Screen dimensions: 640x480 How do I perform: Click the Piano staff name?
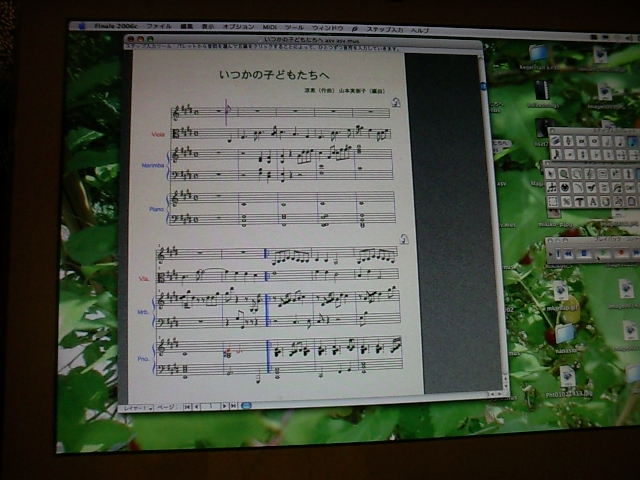tap(156, 209)
